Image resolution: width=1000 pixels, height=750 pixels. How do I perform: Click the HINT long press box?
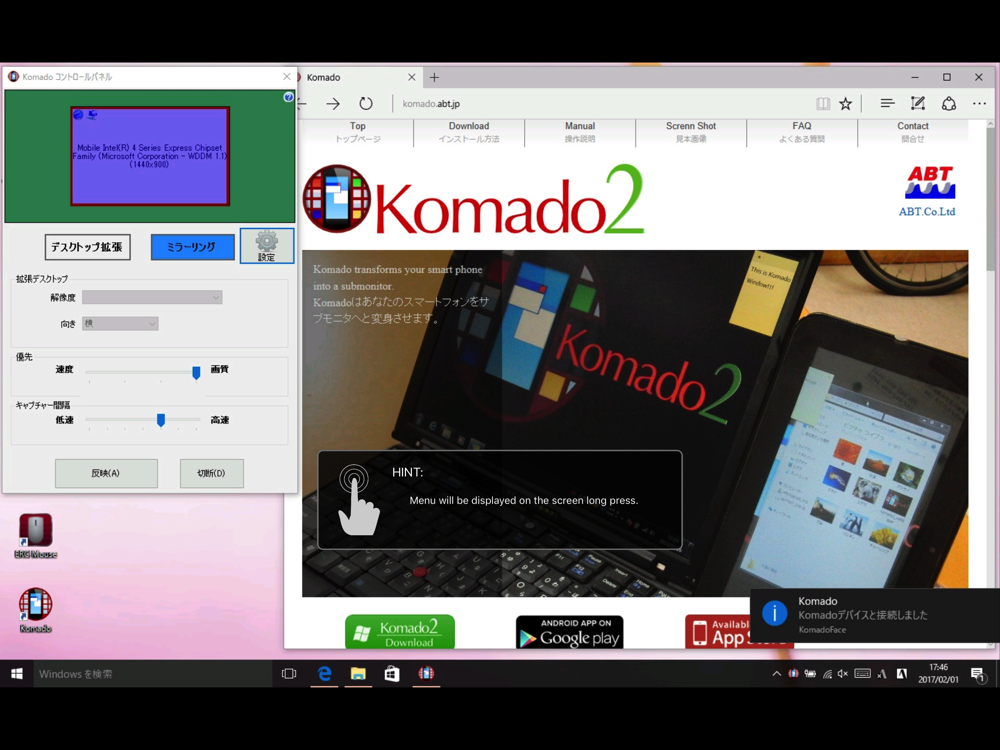pos(500,499)
